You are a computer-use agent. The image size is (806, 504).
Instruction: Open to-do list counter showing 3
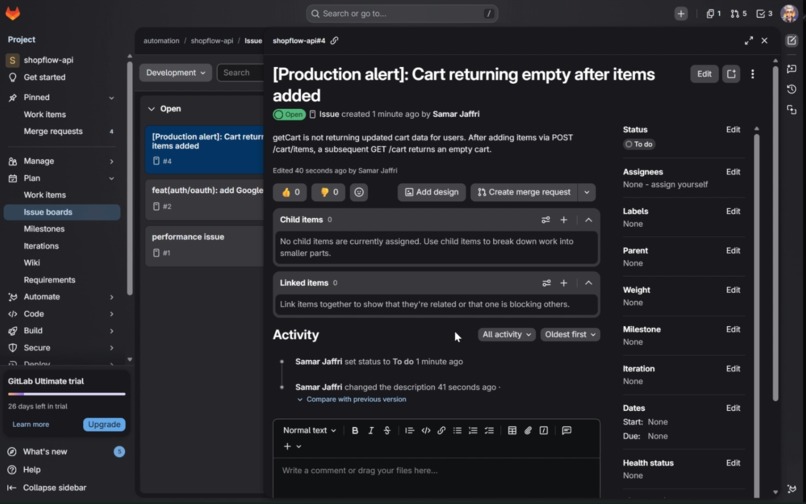coord(764,14)
